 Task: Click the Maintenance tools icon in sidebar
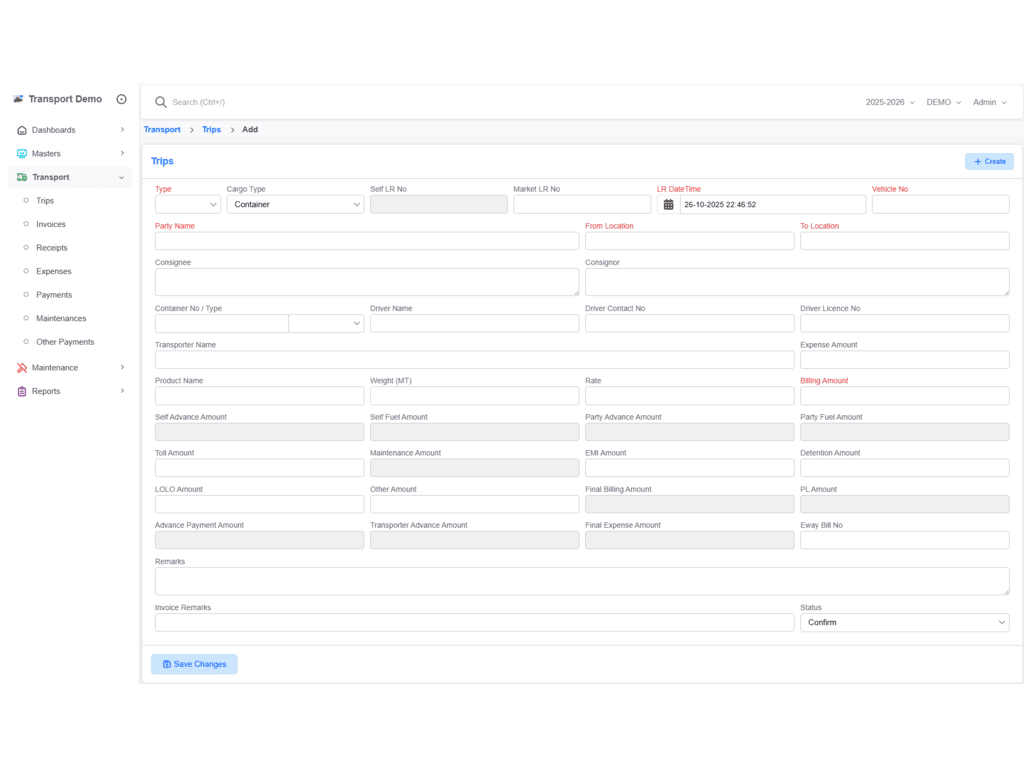pyautogui.click(x=22, y=368)
